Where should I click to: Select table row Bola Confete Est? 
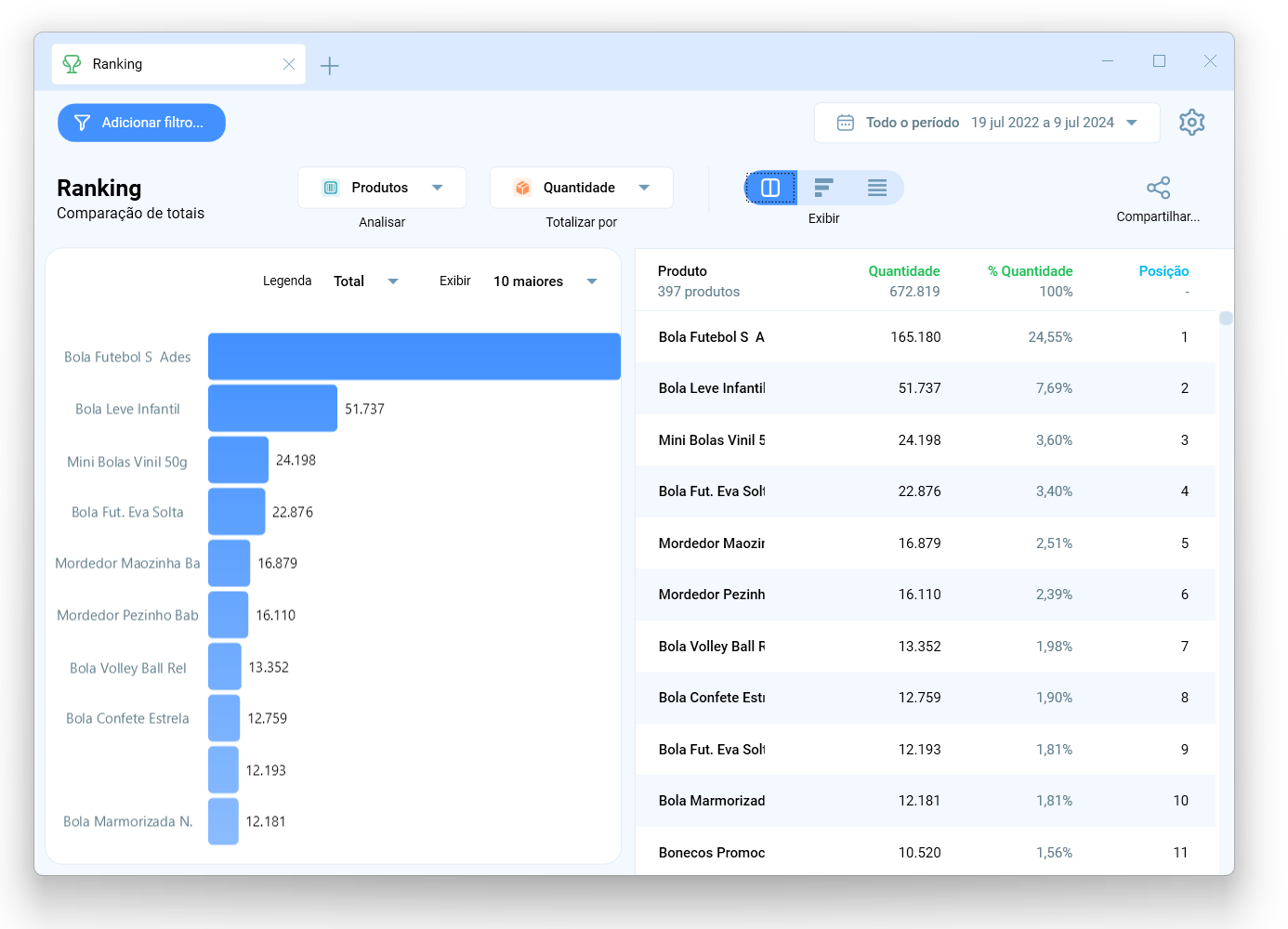[x=926, y=698]
